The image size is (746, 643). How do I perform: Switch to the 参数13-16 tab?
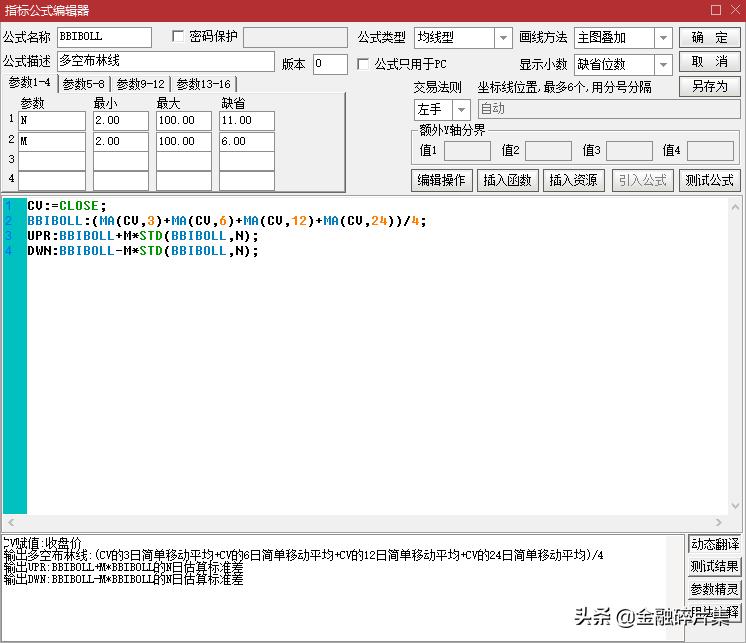click(203, 84)
